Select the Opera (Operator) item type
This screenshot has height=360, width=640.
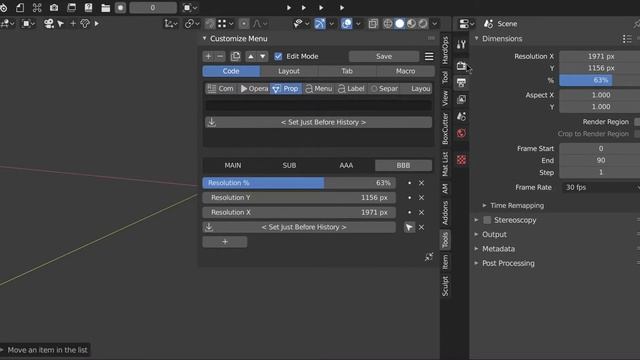(254, 89)
